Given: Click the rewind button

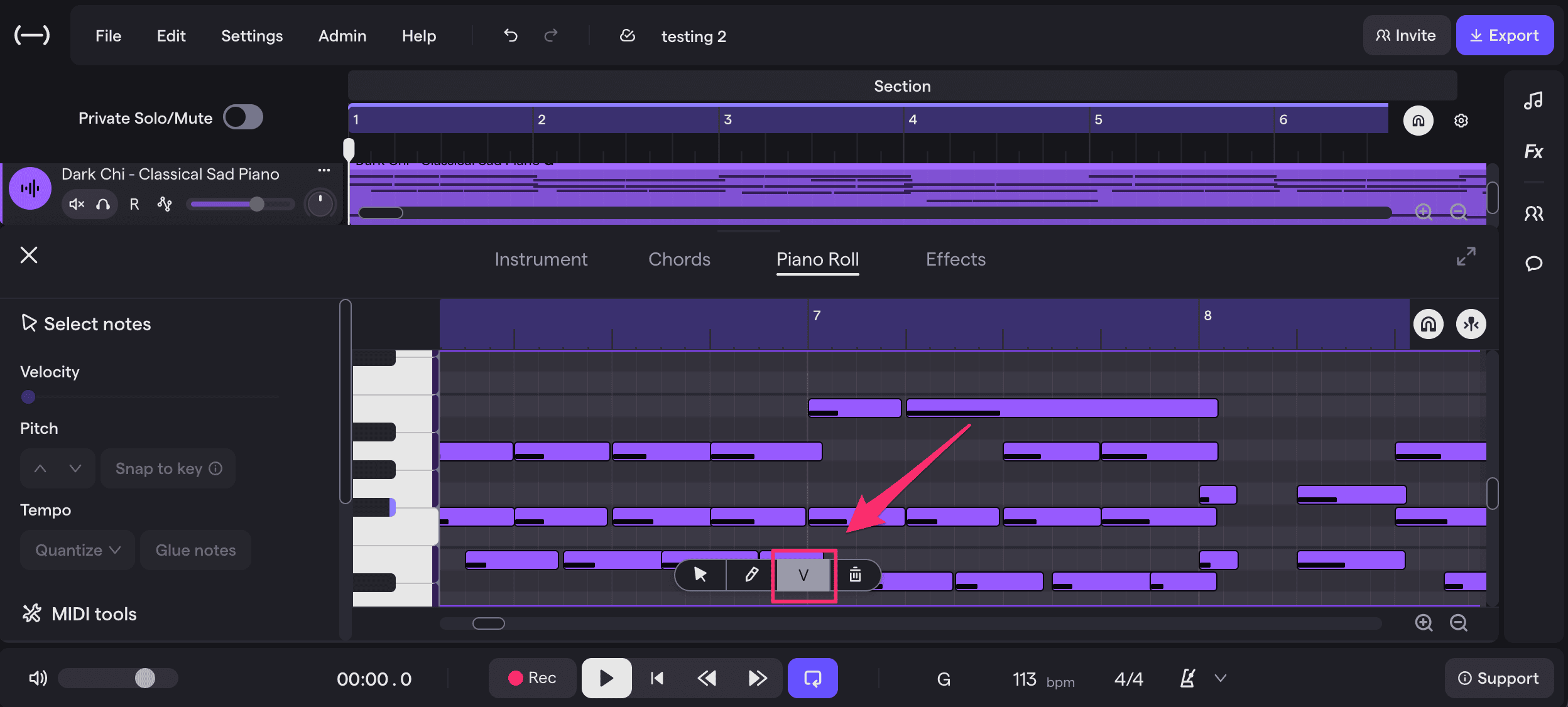Looking at the screenshot, I should pyautogui.click(x=707, y=678).
